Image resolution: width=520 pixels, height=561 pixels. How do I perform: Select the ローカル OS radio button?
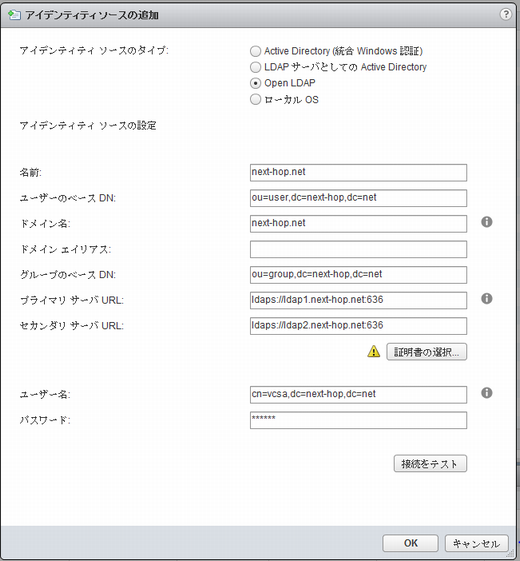coord(255,99)
